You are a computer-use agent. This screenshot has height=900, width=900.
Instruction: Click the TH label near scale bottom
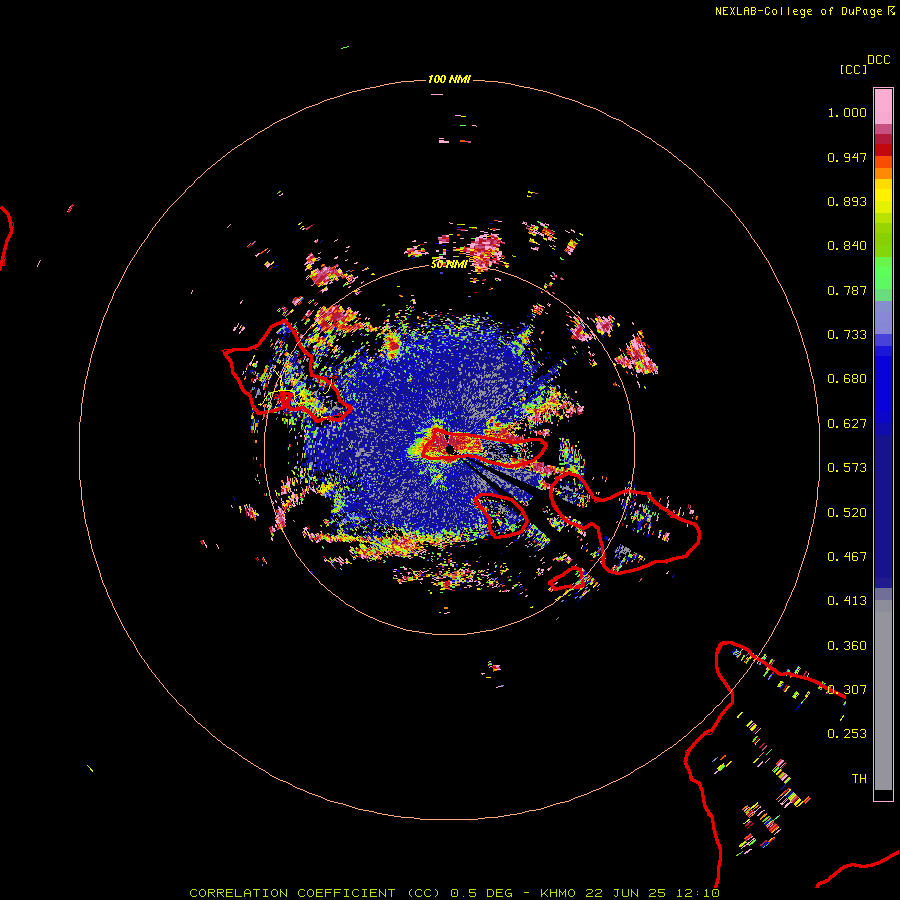[859, 779]
